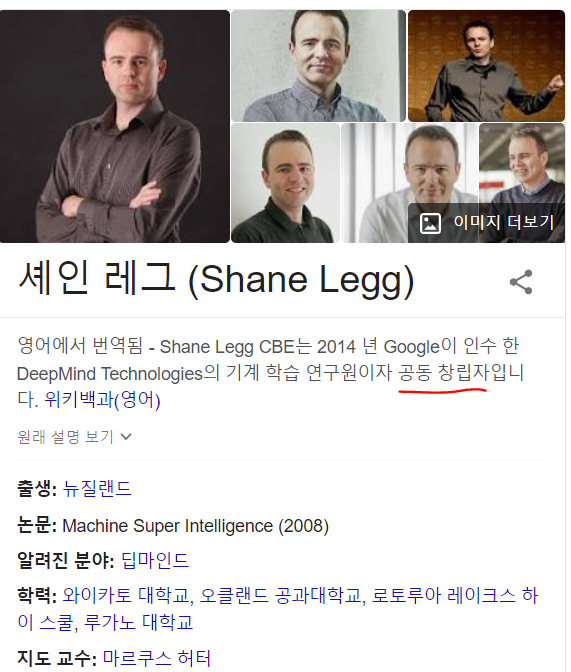
Task: Open the 와이카토 대학교 link
Action: (x=126, y=595)
